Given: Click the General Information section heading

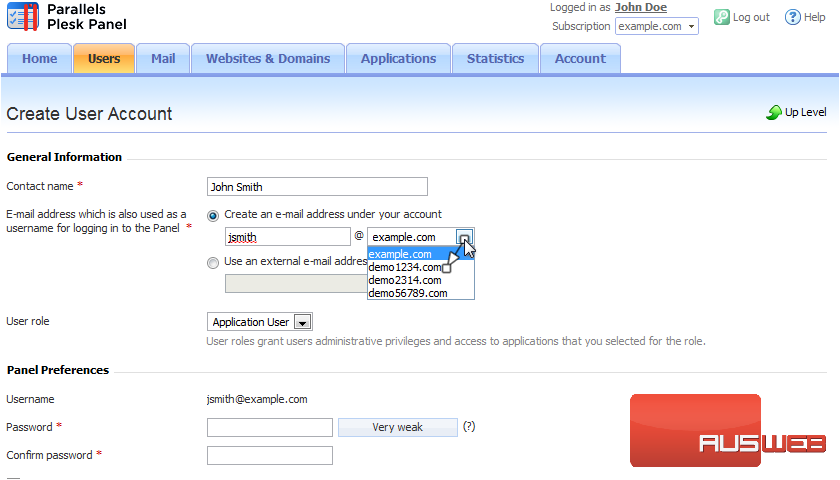Looking at the screenshot, I should click(64, 157).
